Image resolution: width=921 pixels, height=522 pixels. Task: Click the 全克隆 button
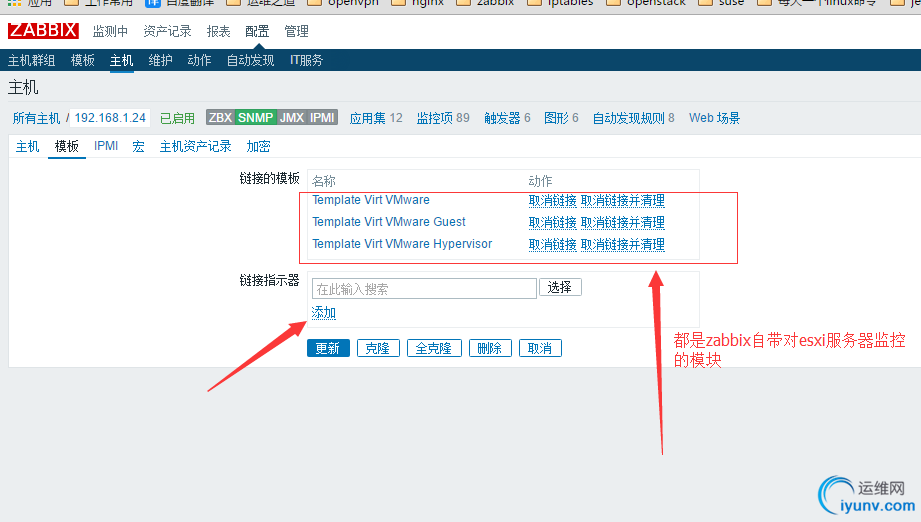pyautogui.click(x=434, y=348)
